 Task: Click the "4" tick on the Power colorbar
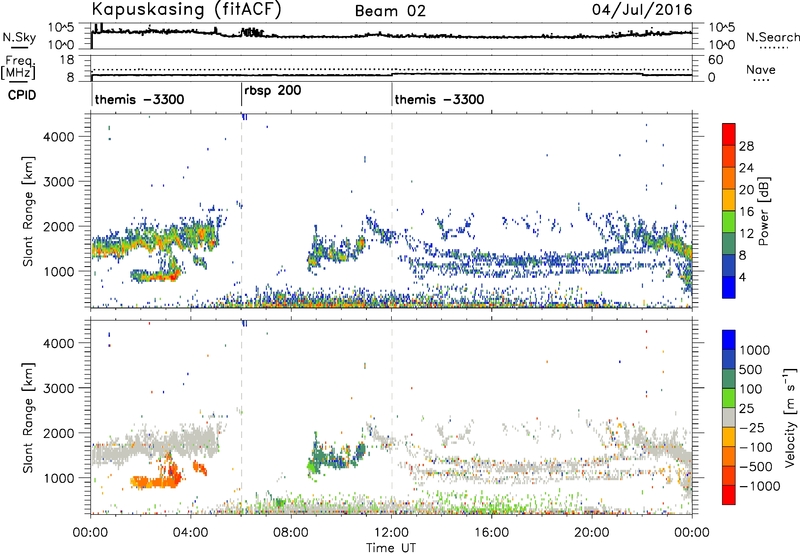[743, 277]
